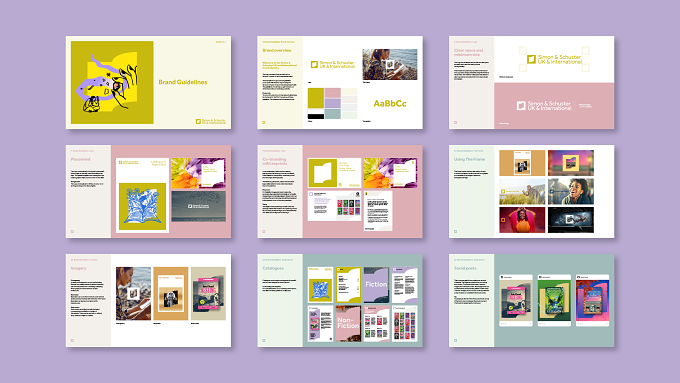Select the yellow hands illustration on cover
Viewport: 680px width, 383px height.
(112, 82)
